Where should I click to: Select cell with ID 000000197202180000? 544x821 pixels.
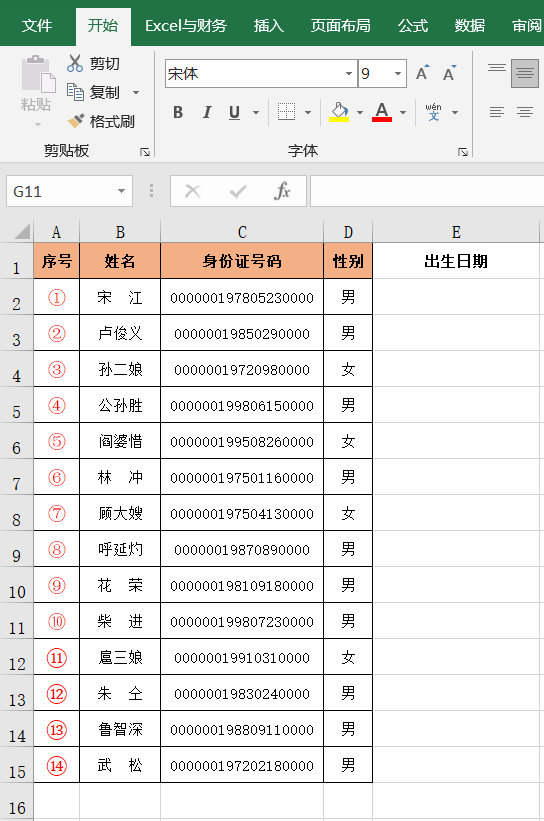click(242, 765)
